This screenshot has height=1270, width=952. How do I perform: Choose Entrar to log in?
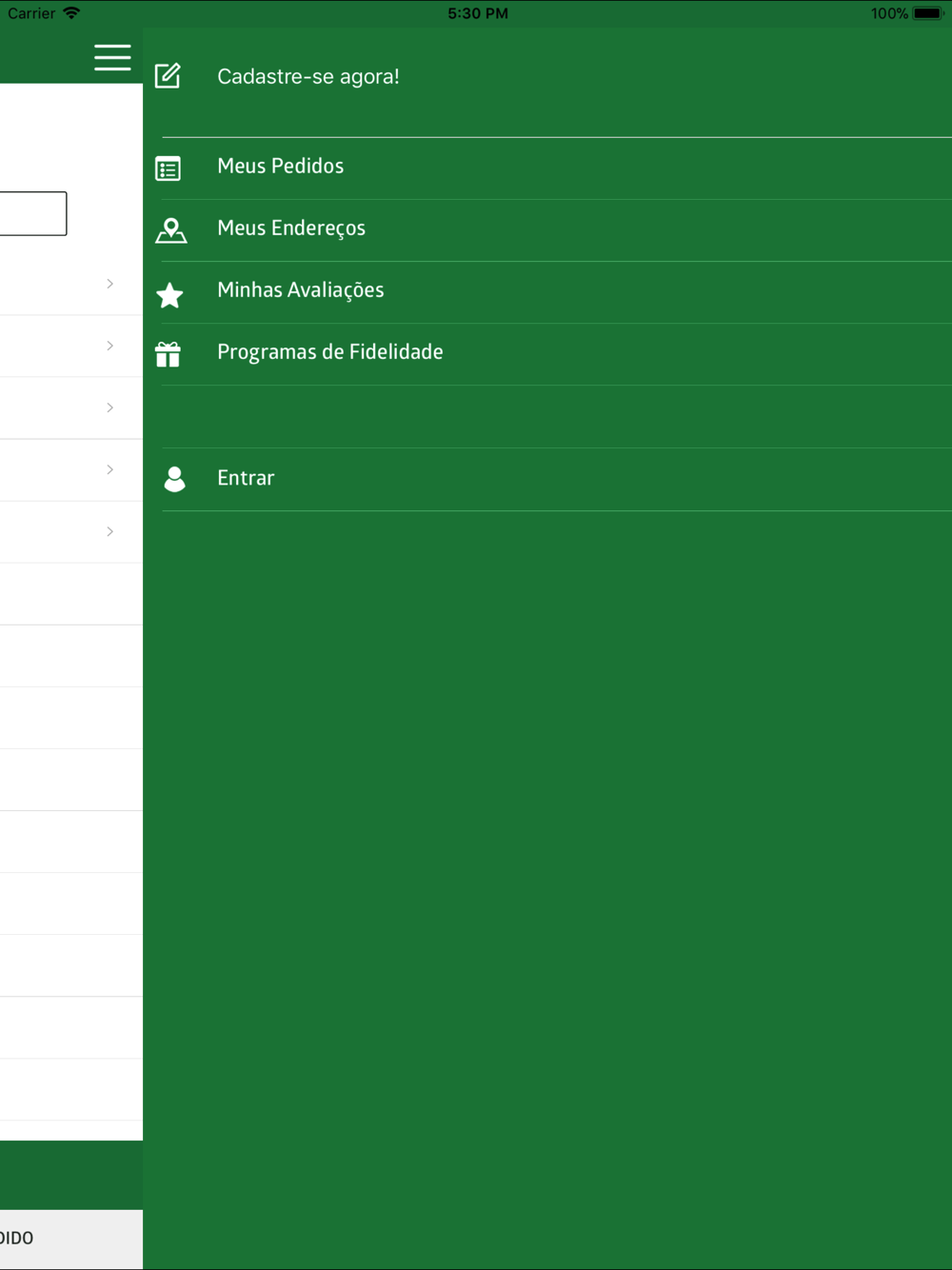246,478
